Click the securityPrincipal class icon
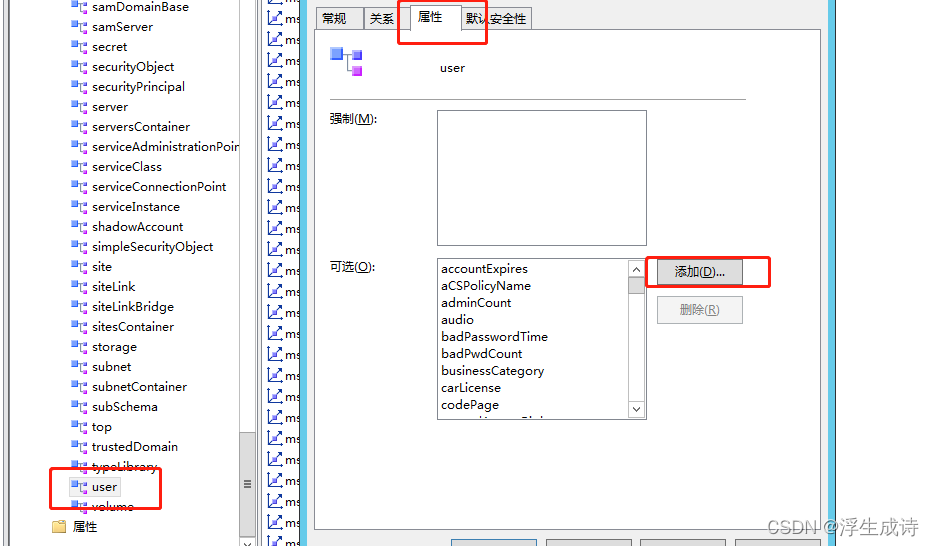Image resolution: width=934 pixels, height=546 pixels. pos(79,86)
